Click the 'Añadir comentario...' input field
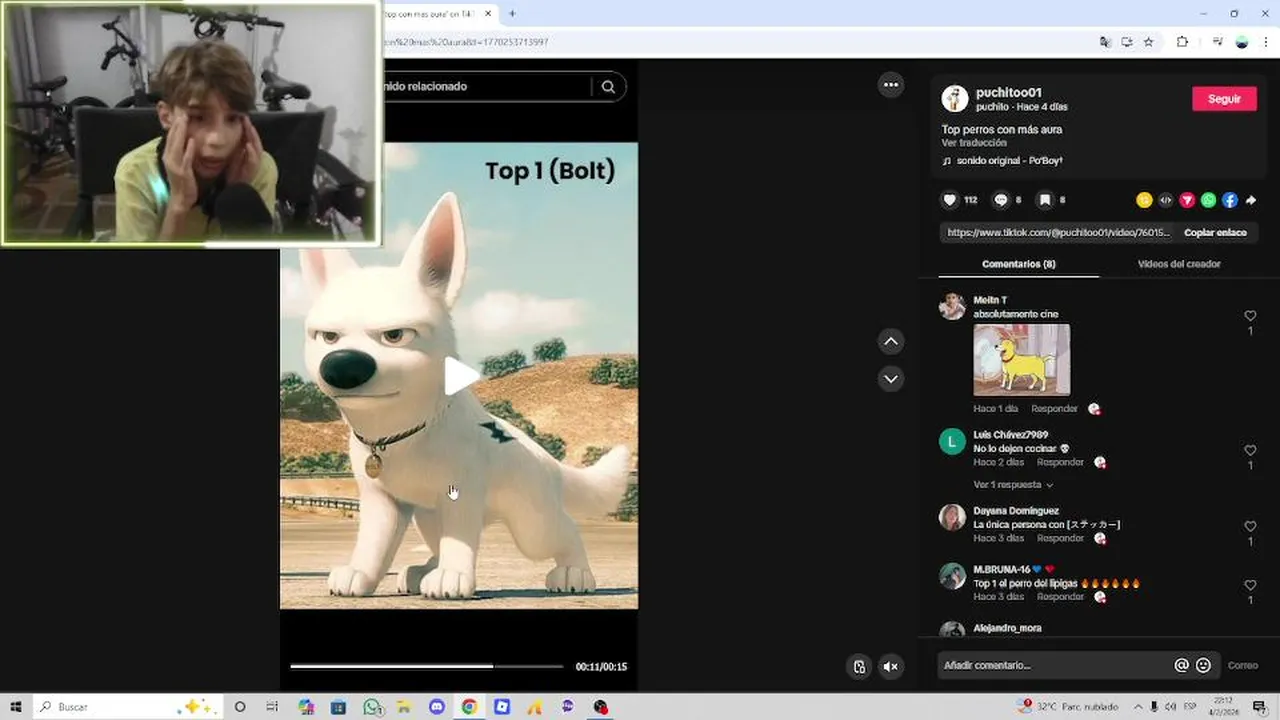This screenshot has width=1280, height=720. coord(1055,665)
